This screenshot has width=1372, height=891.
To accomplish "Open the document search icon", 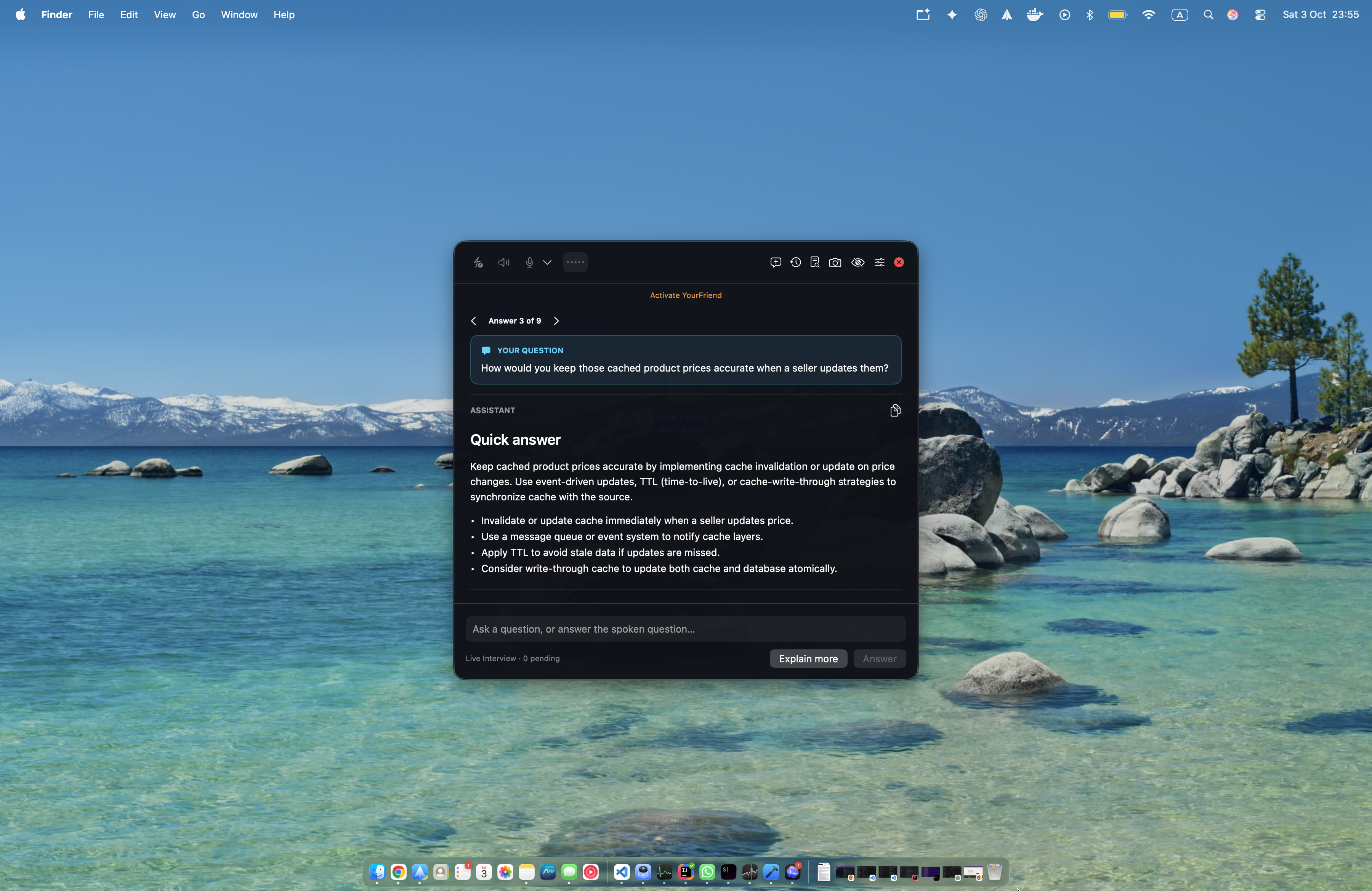I will (x=814, y=262).
